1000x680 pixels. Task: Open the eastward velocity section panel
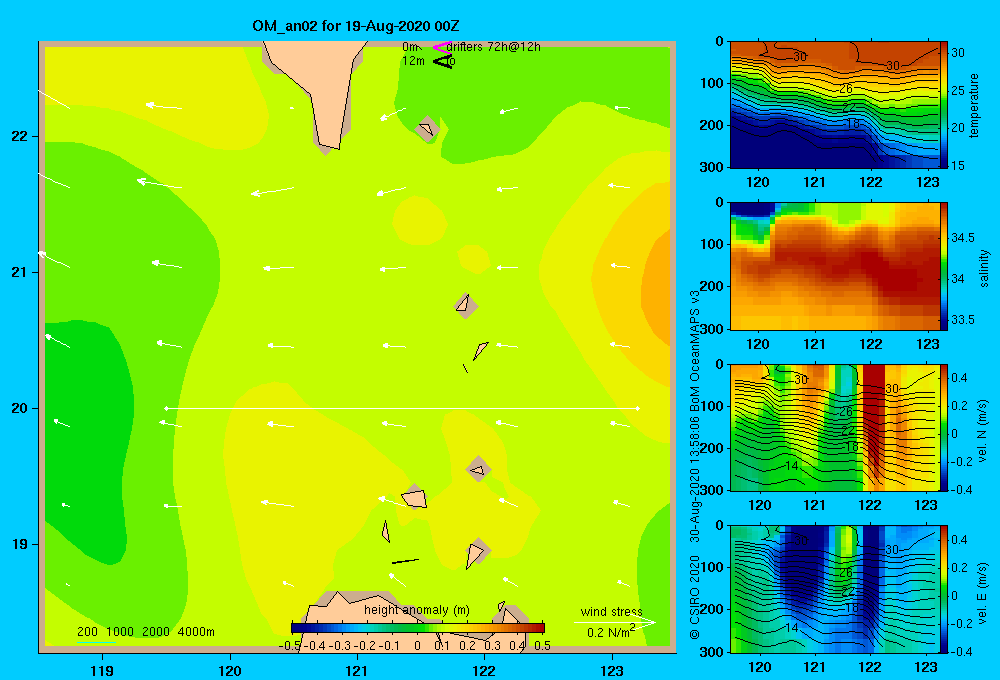coord(835,589)
